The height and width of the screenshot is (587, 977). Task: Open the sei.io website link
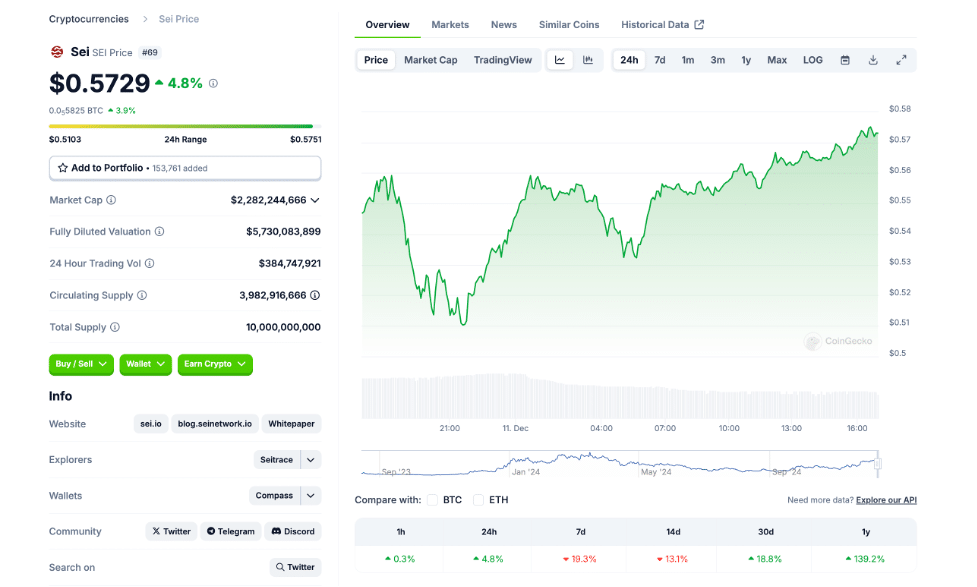click(151, 424)
